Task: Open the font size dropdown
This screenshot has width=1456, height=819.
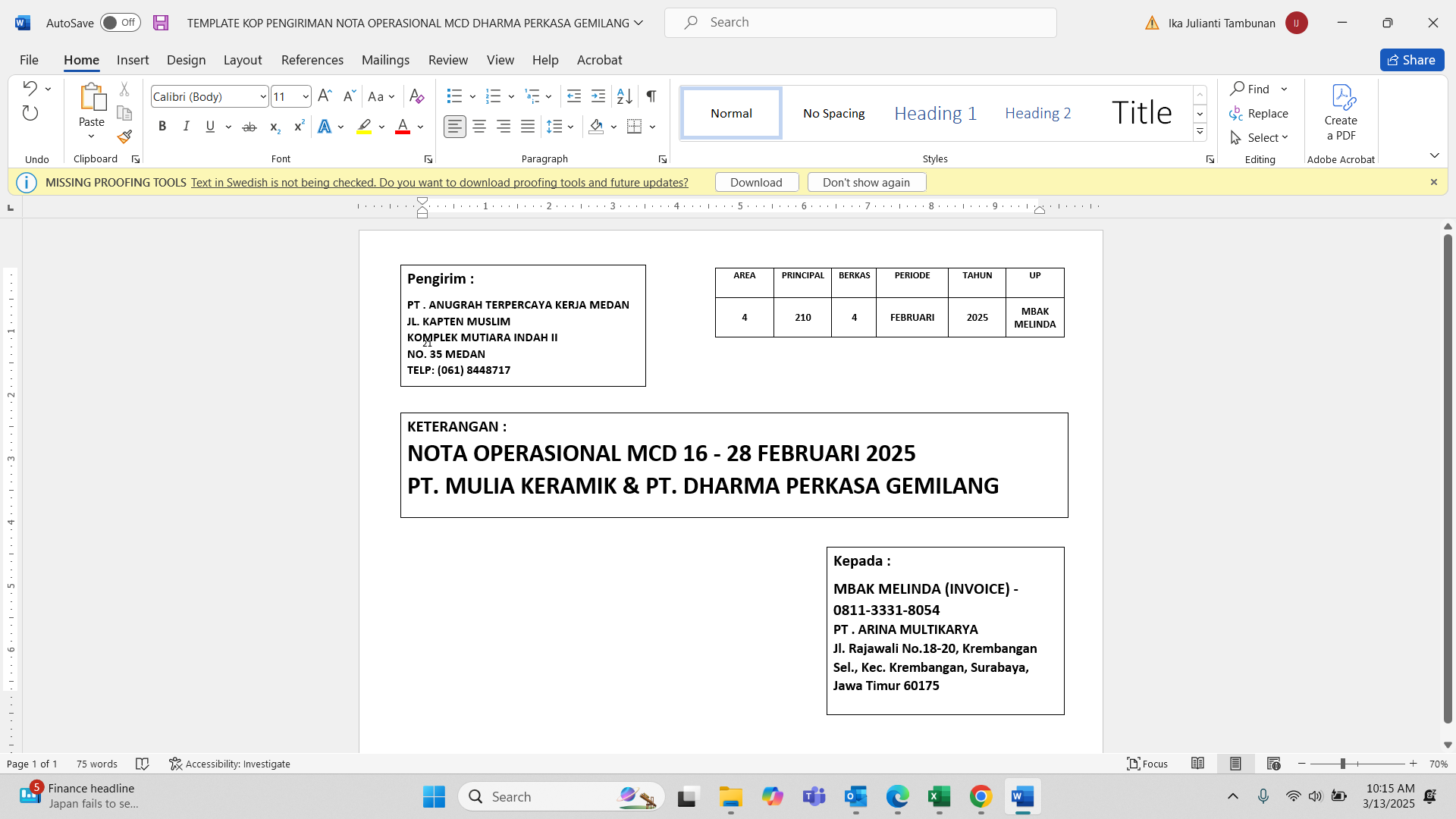Action: click(x=305, y=96)
